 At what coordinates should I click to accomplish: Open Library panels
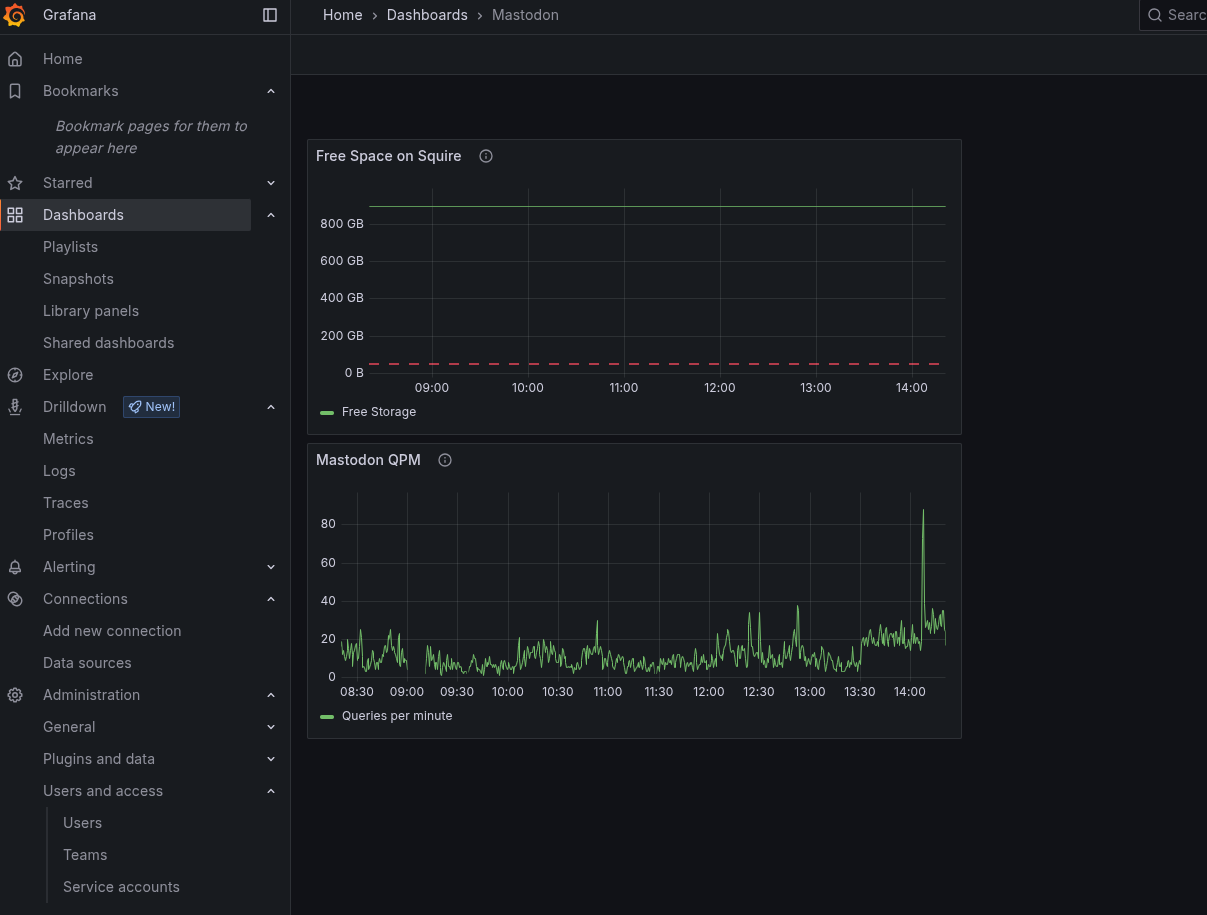click(91, 311)
